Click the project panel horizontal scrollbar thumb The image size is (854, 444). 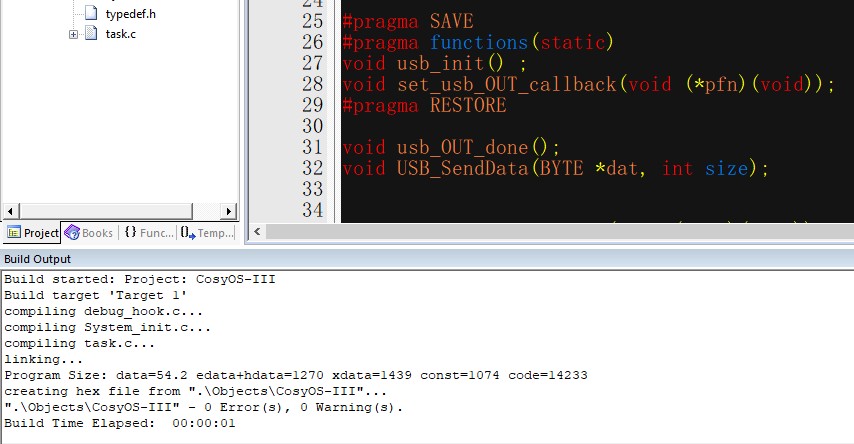(x=106, y=211)
